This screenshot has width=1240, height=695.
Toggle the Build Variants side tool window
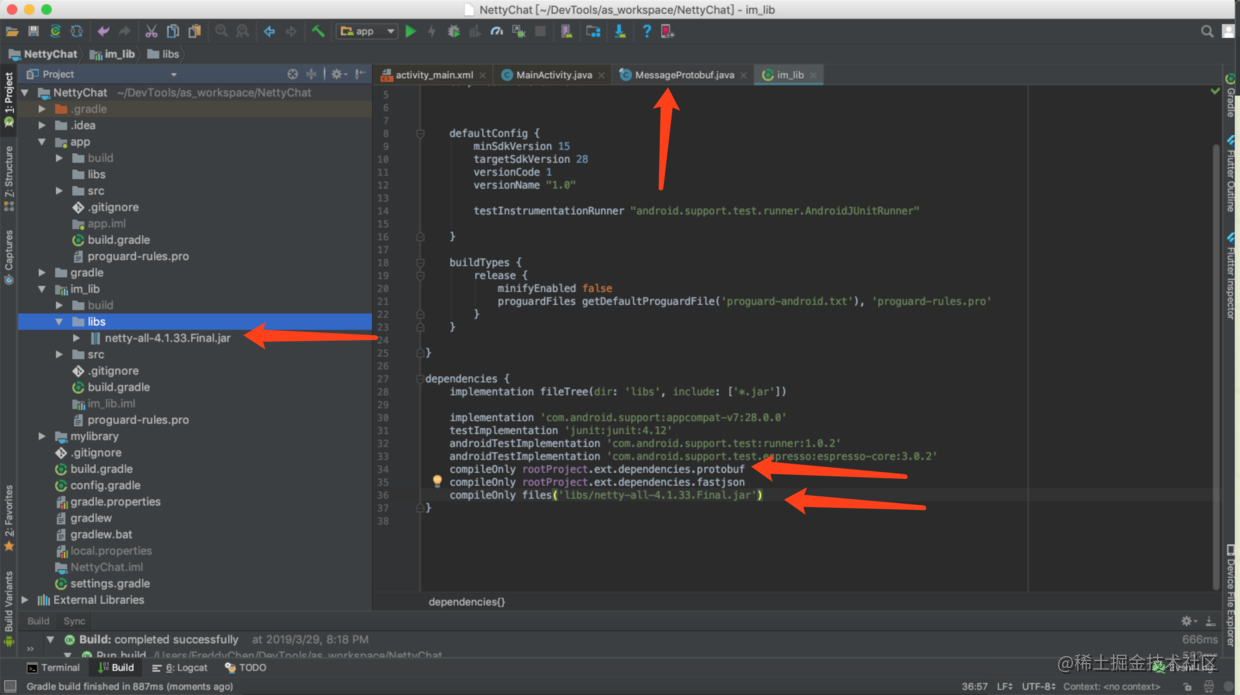point(9,608)
